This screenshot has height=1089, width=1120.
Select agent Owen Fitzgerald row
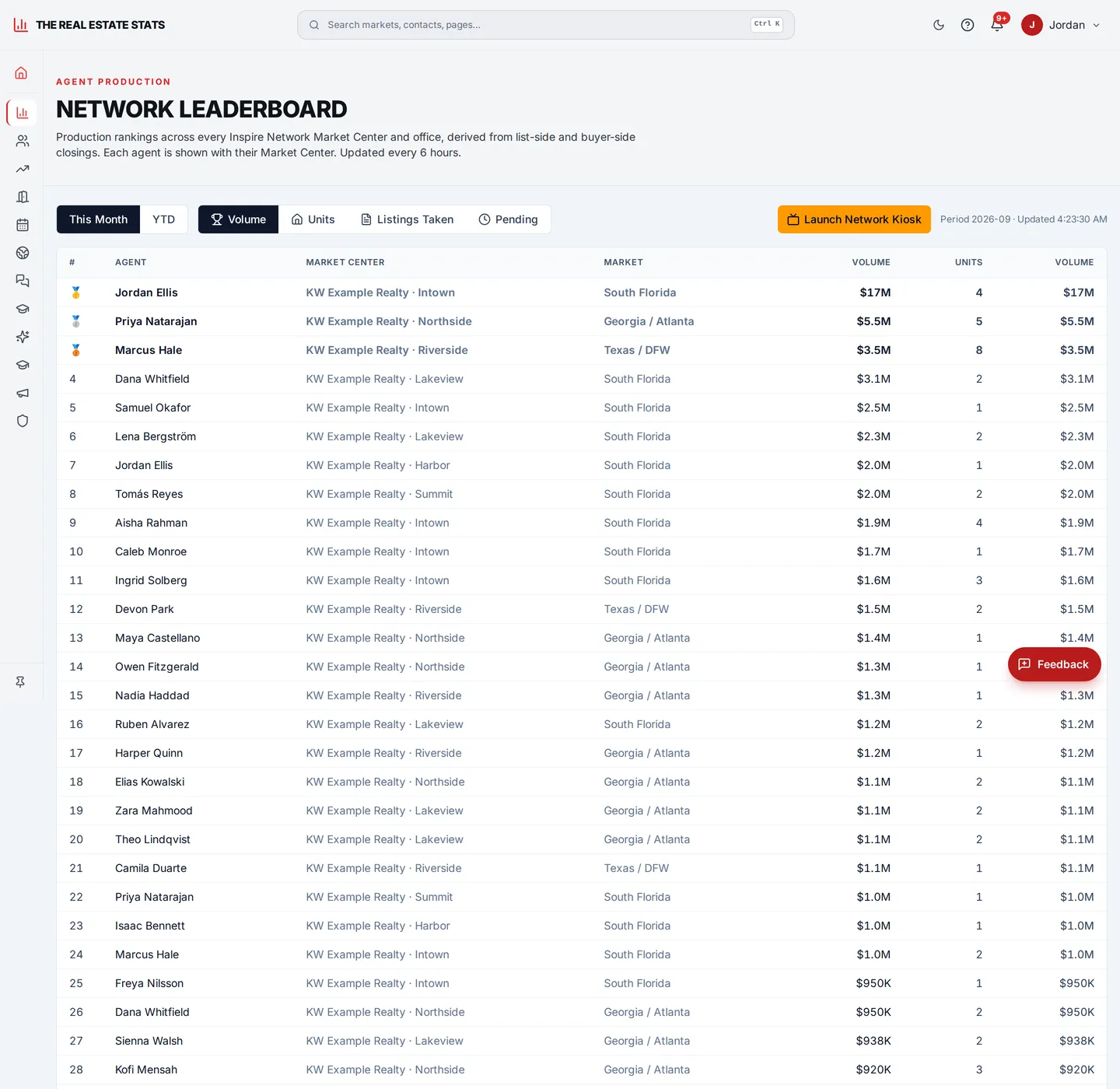[582, 667]
